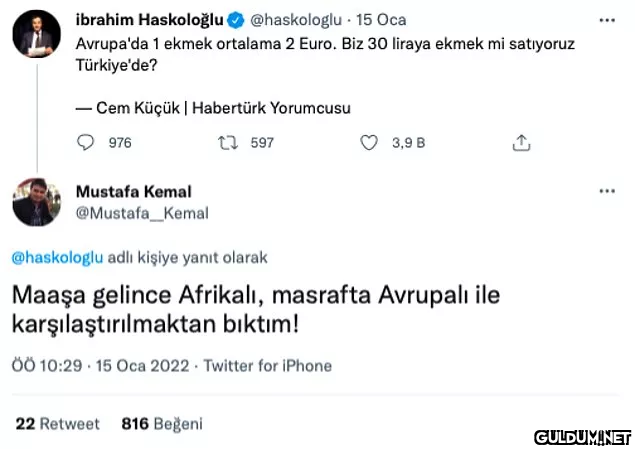Click the Twitter for iPhone source label
Image resolution: width=635 pixels, height=449 pixels.
pyautogui.click(x=267, y=365)
